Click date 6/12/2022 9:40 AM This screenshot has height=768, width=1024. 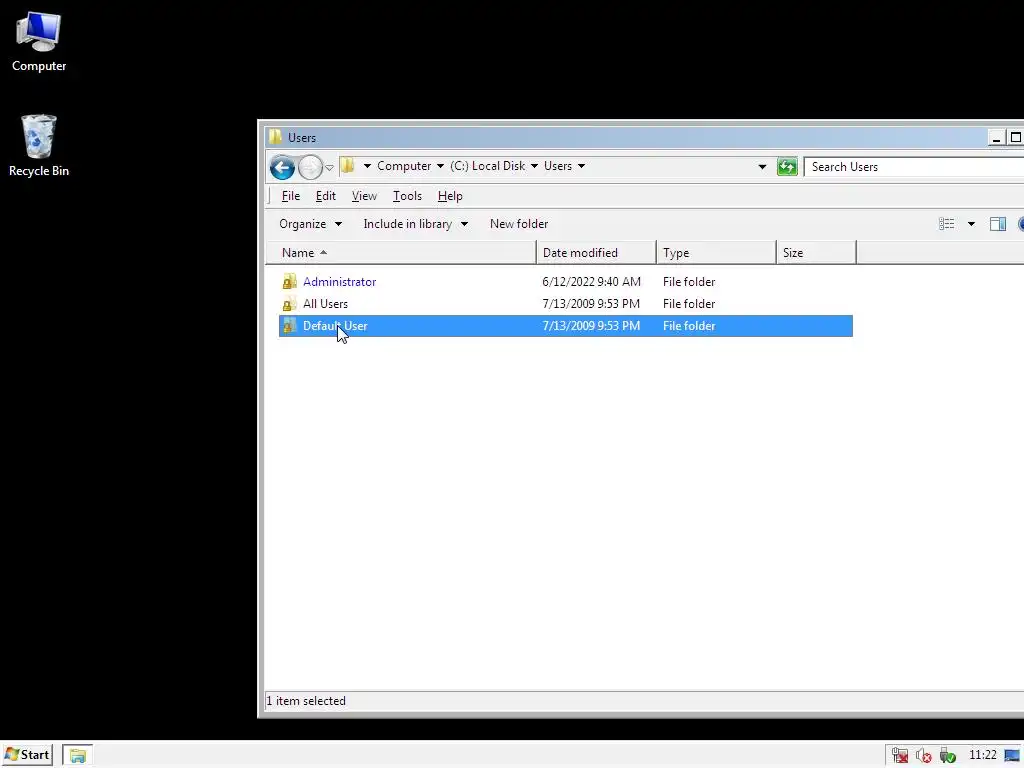pos(591,281)
